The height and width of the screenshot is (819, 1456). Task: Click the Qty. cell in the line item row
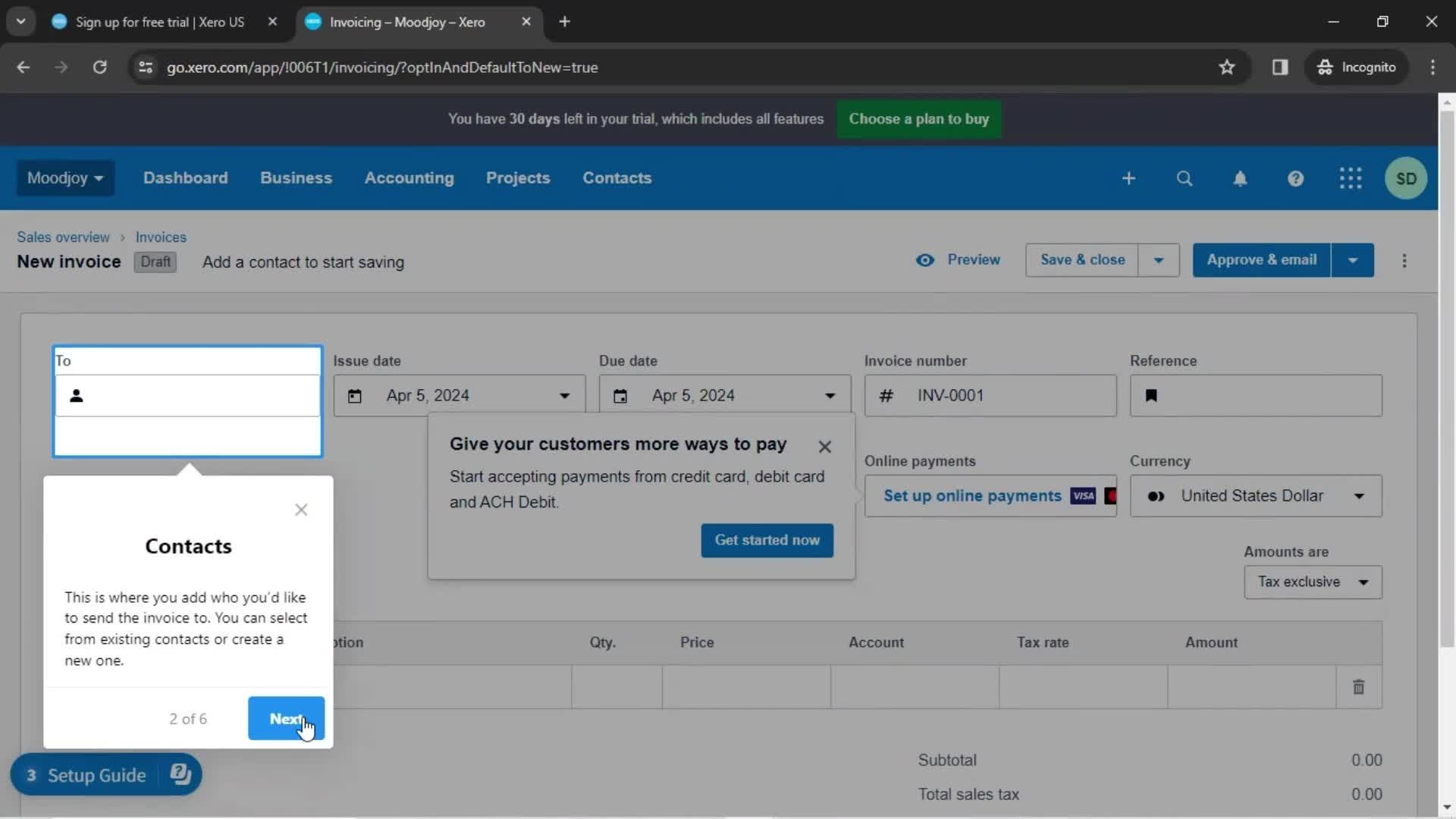(x=617, y=687)
